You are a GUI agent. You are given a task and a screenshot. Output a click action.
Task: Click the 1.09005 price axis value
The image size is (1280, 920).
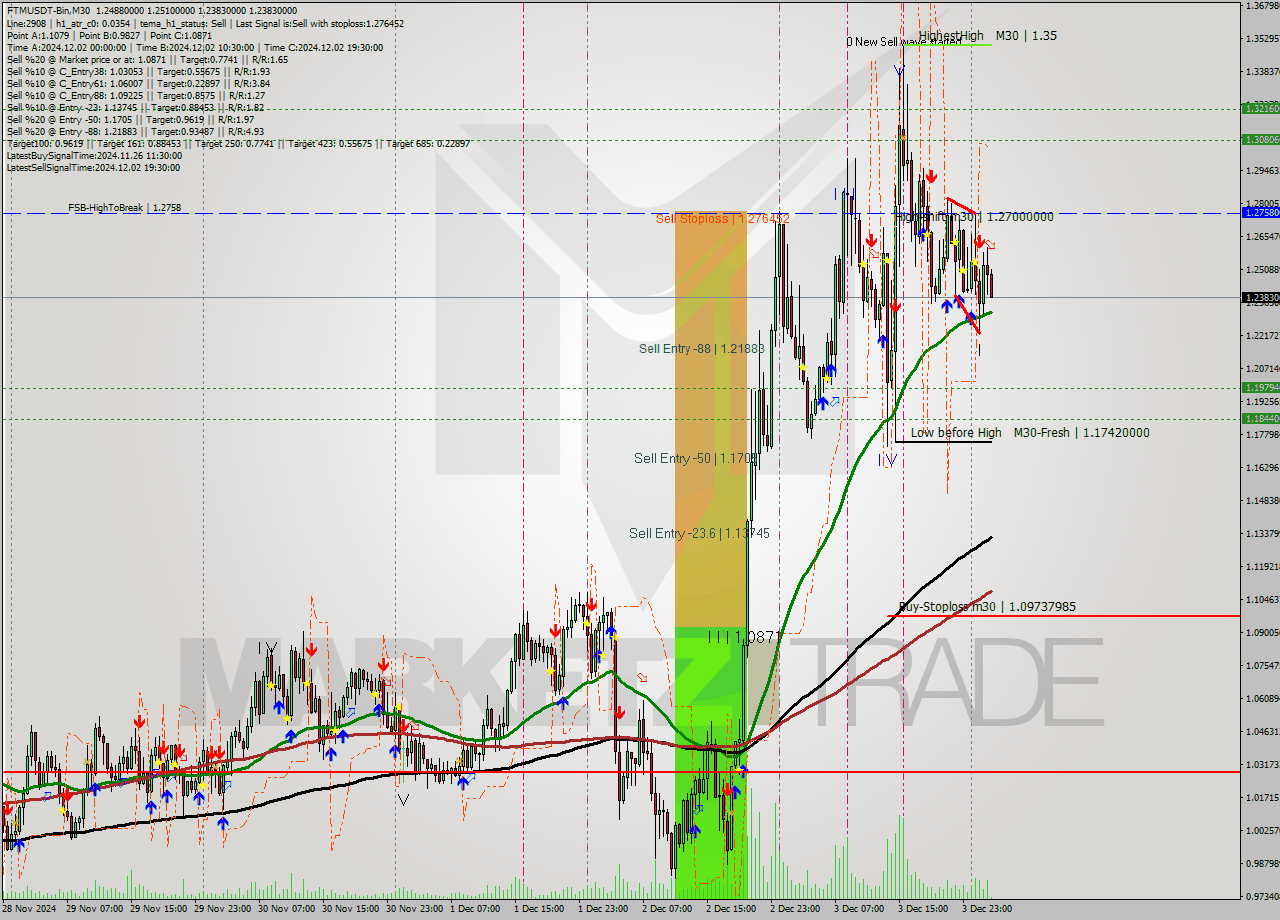coord(1261,632)
